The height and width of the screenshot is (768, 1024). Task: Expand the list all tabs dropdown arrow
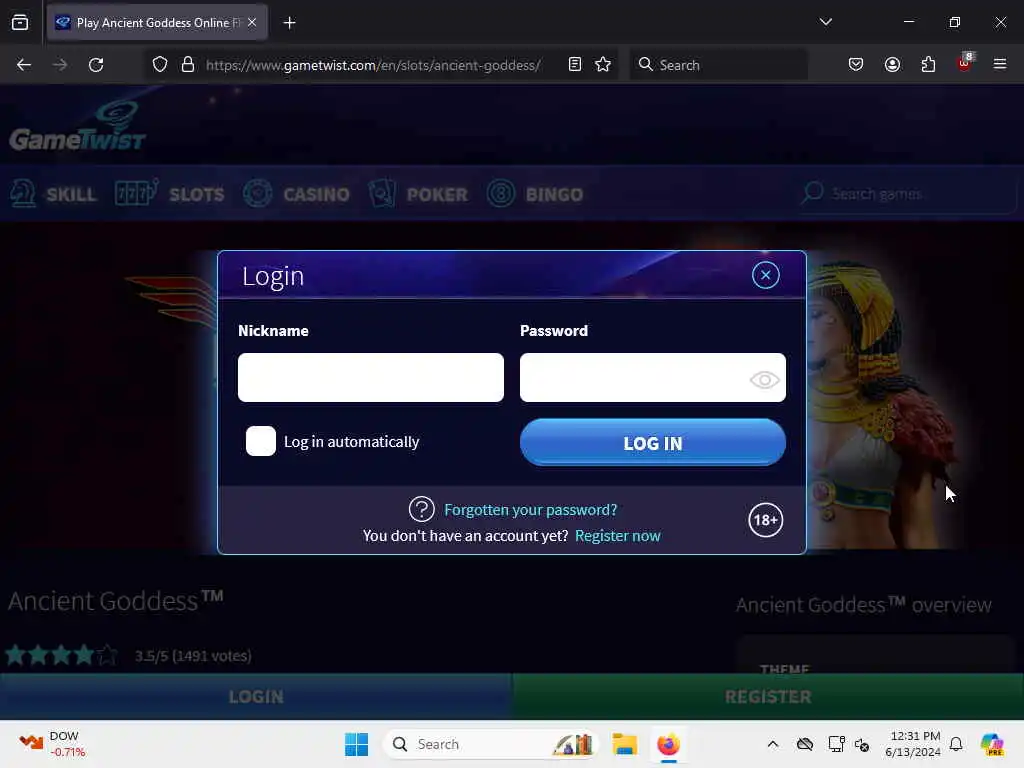(825, 22)
